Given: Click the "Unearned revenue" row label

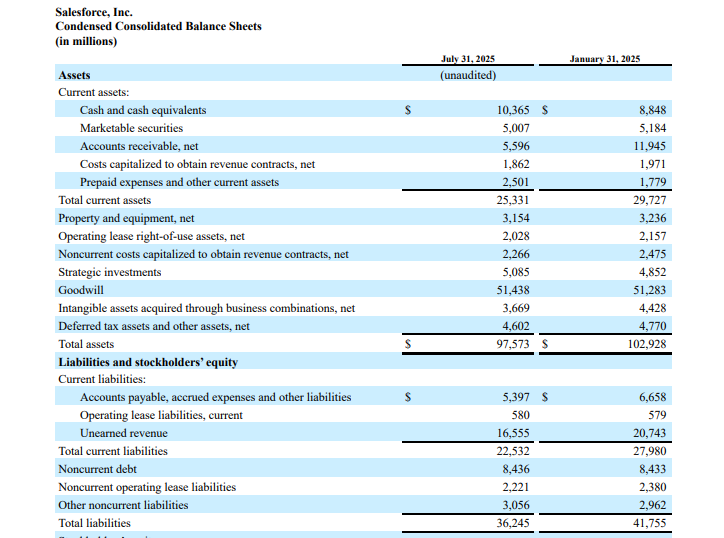Looking at the screenshot, I should coord(124,433).
